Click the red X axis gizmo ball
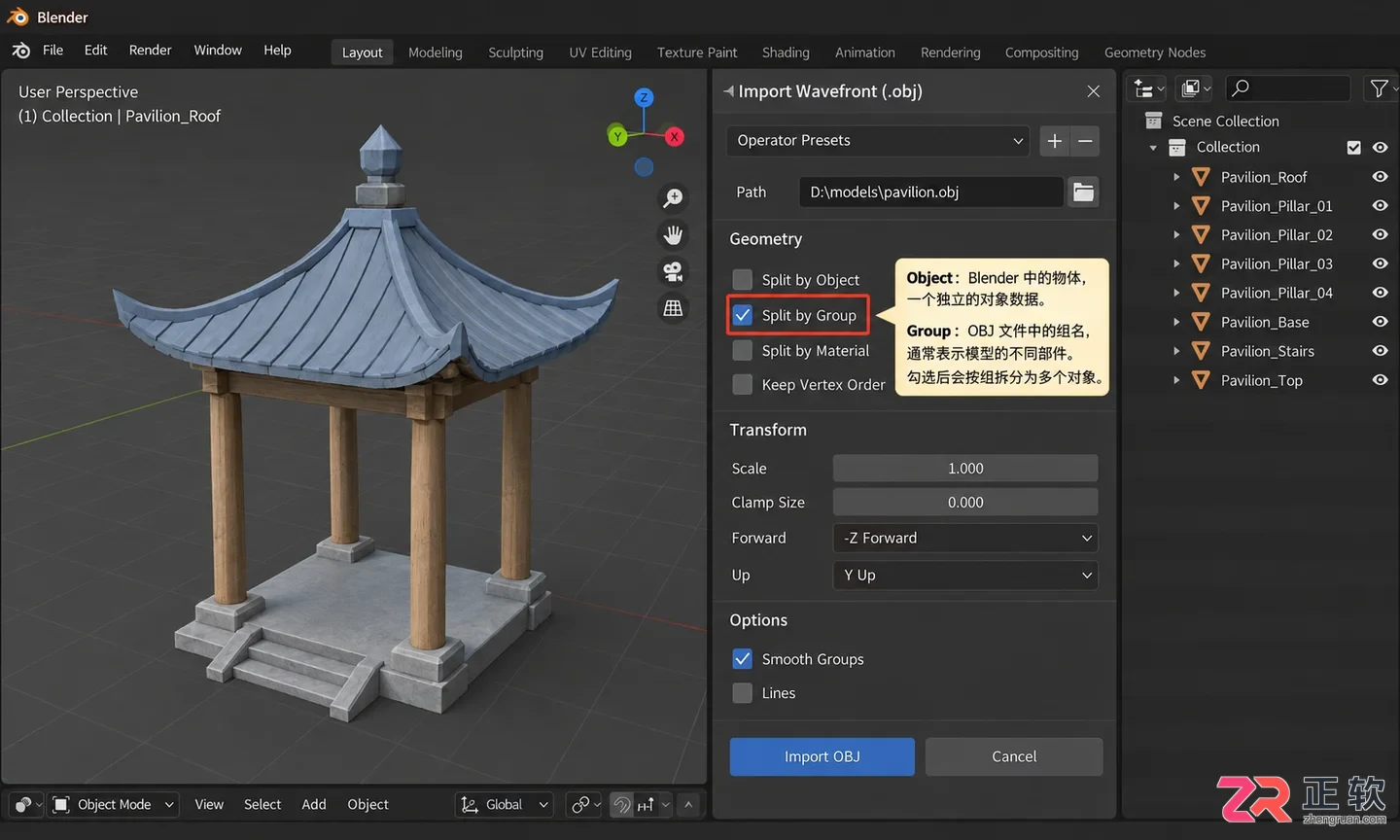 [674, 137]
